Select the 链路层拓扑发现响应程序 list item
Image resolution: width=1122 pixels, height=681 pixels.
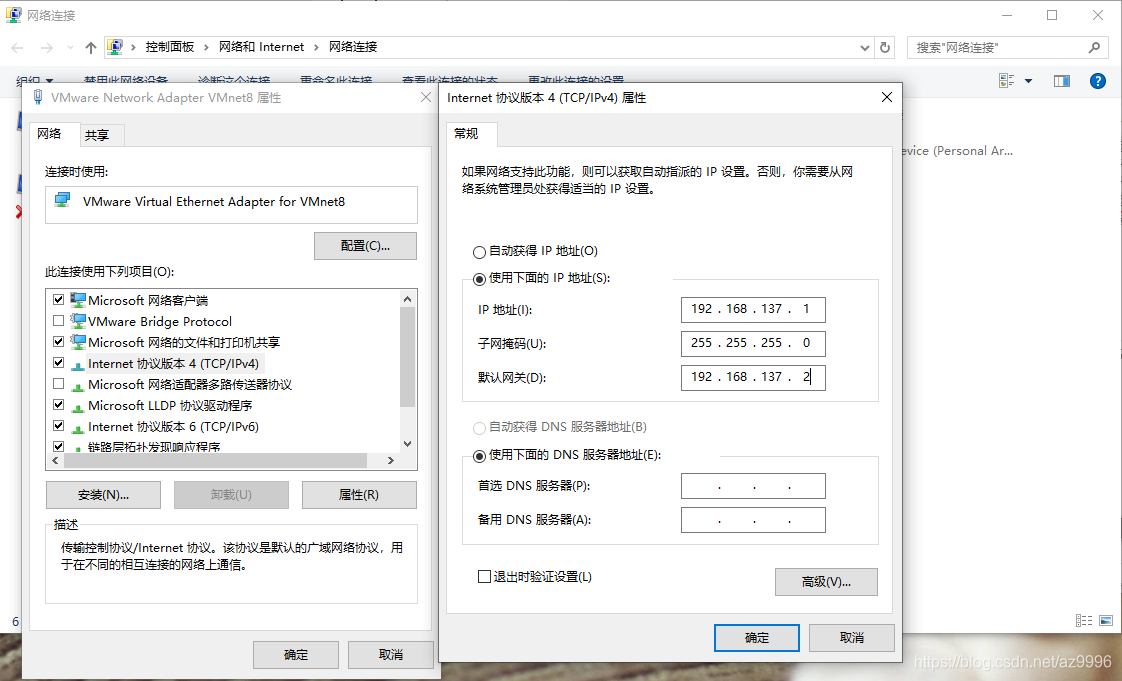point(154,446)
